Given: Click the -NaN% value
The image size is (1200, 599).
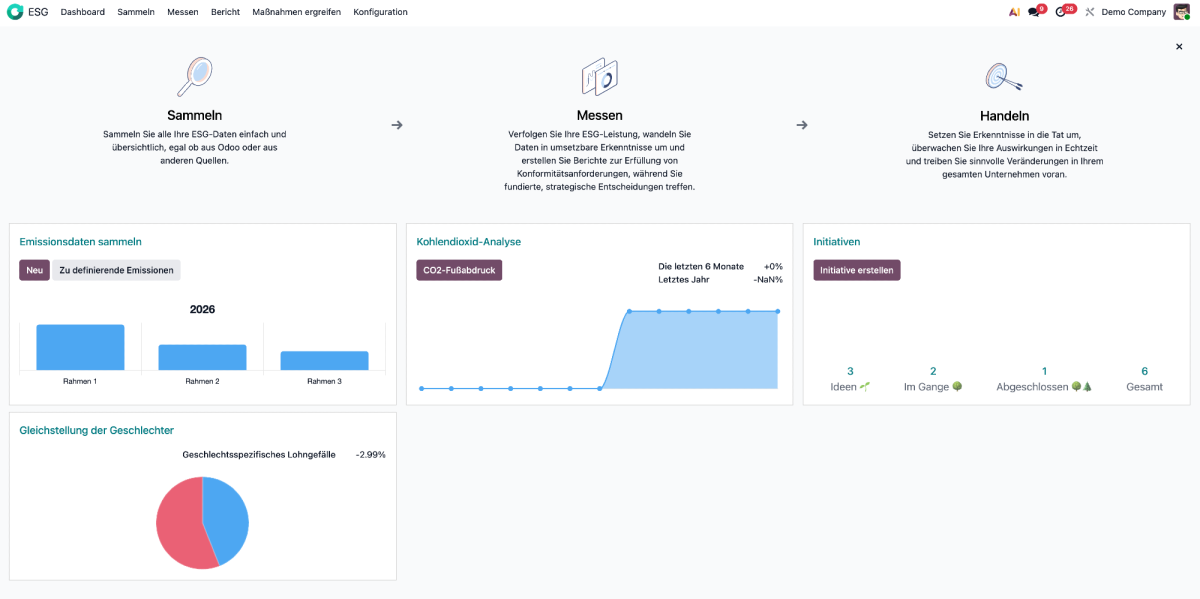Looking at the screenshot, I should [768, 279].
